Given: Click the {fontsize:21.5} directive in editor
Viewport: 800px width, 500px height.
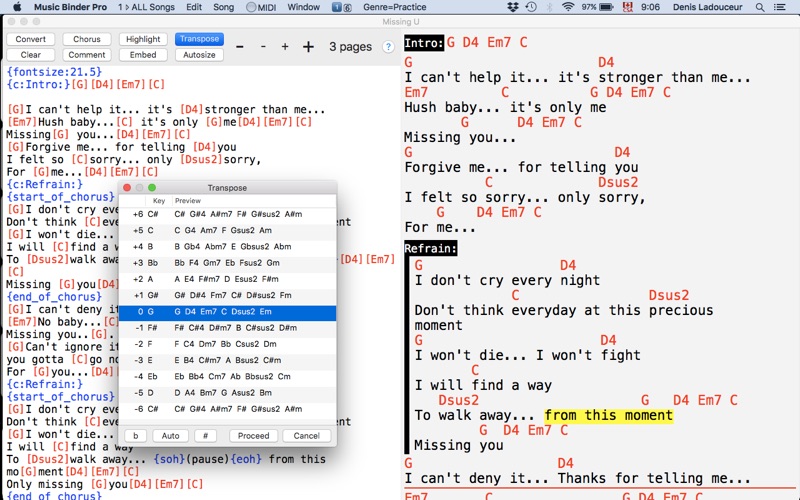Looking at the screenshot, I should (54, 72).
